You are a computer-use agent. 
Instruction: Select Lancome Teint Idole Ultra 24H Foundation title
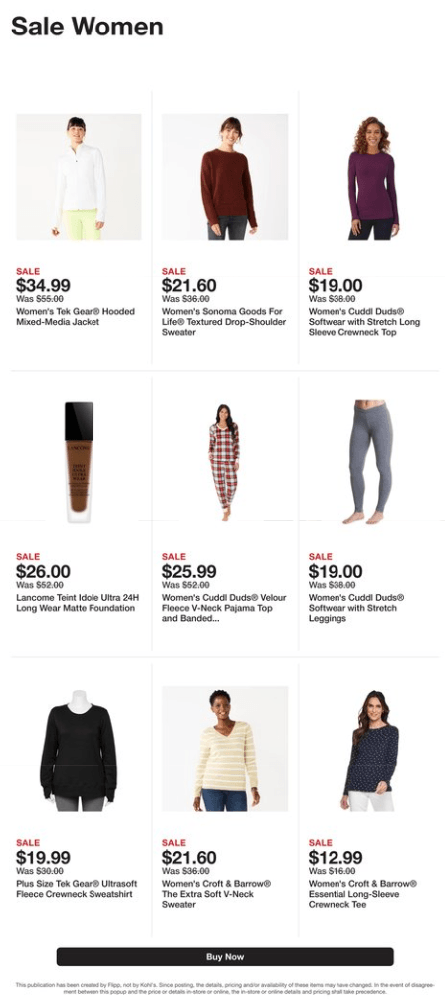click(78, 603)
